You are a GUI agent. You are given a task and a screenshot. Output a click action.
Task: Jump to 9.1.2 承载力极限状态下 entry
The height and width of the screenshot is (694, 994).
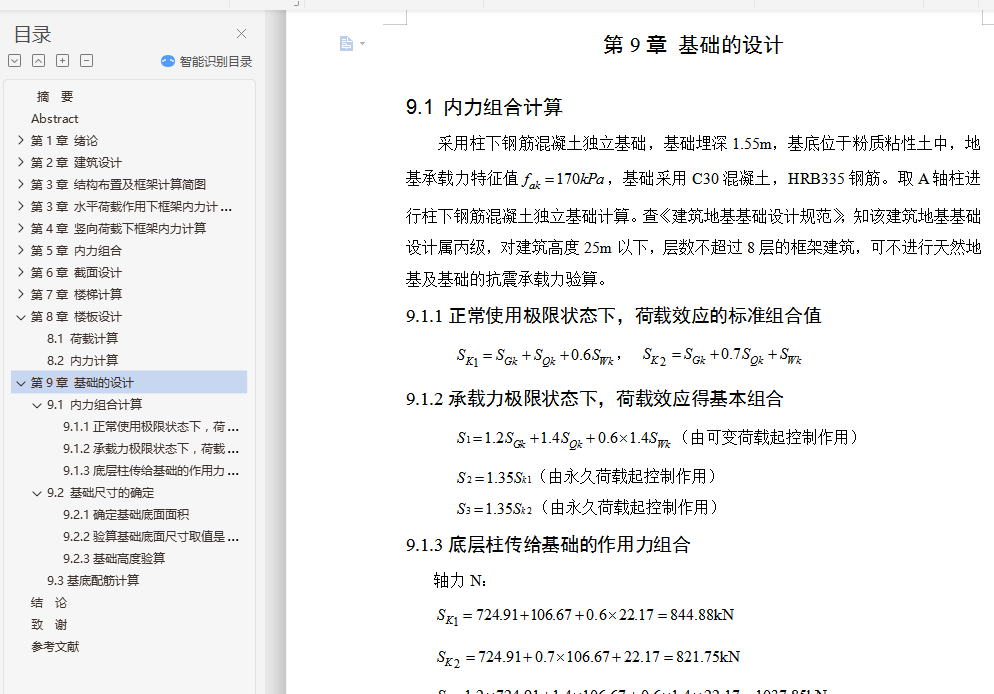[151, 449]
